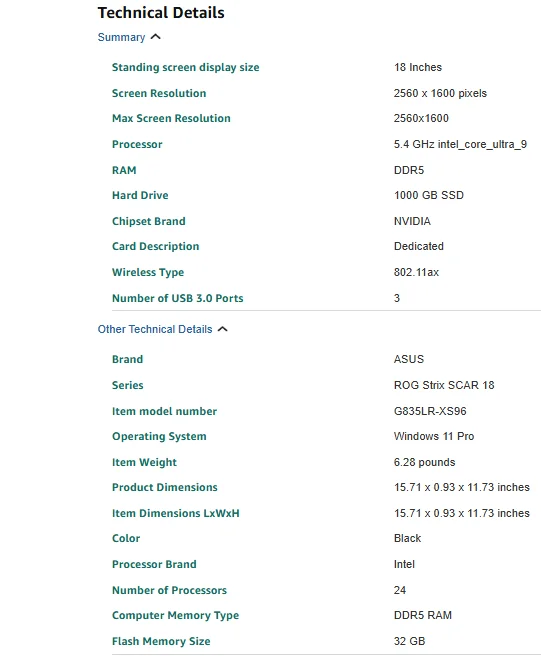This screenshot has height=659, width=541.
Task: Select the Technical Details heading
Action: click(x=161, y=13)
